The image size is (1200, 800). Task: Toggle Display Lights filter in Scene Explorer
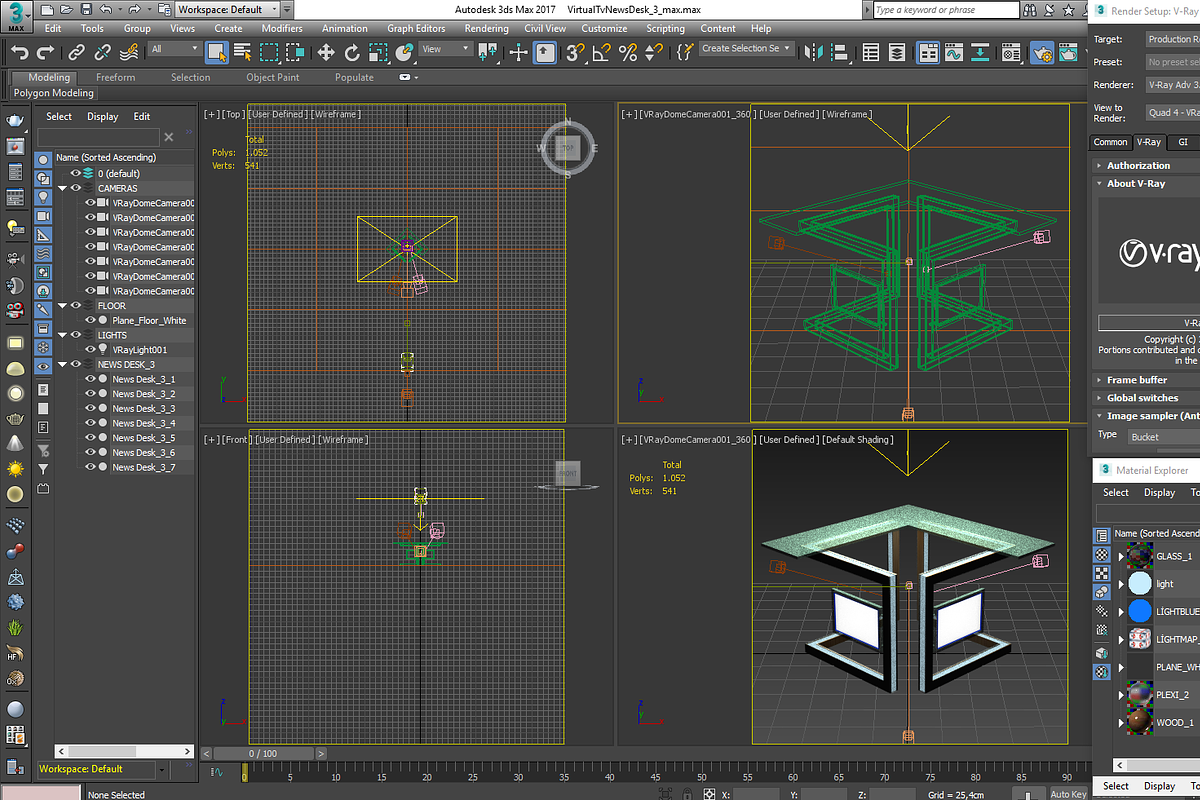click(x=43, y=197)
